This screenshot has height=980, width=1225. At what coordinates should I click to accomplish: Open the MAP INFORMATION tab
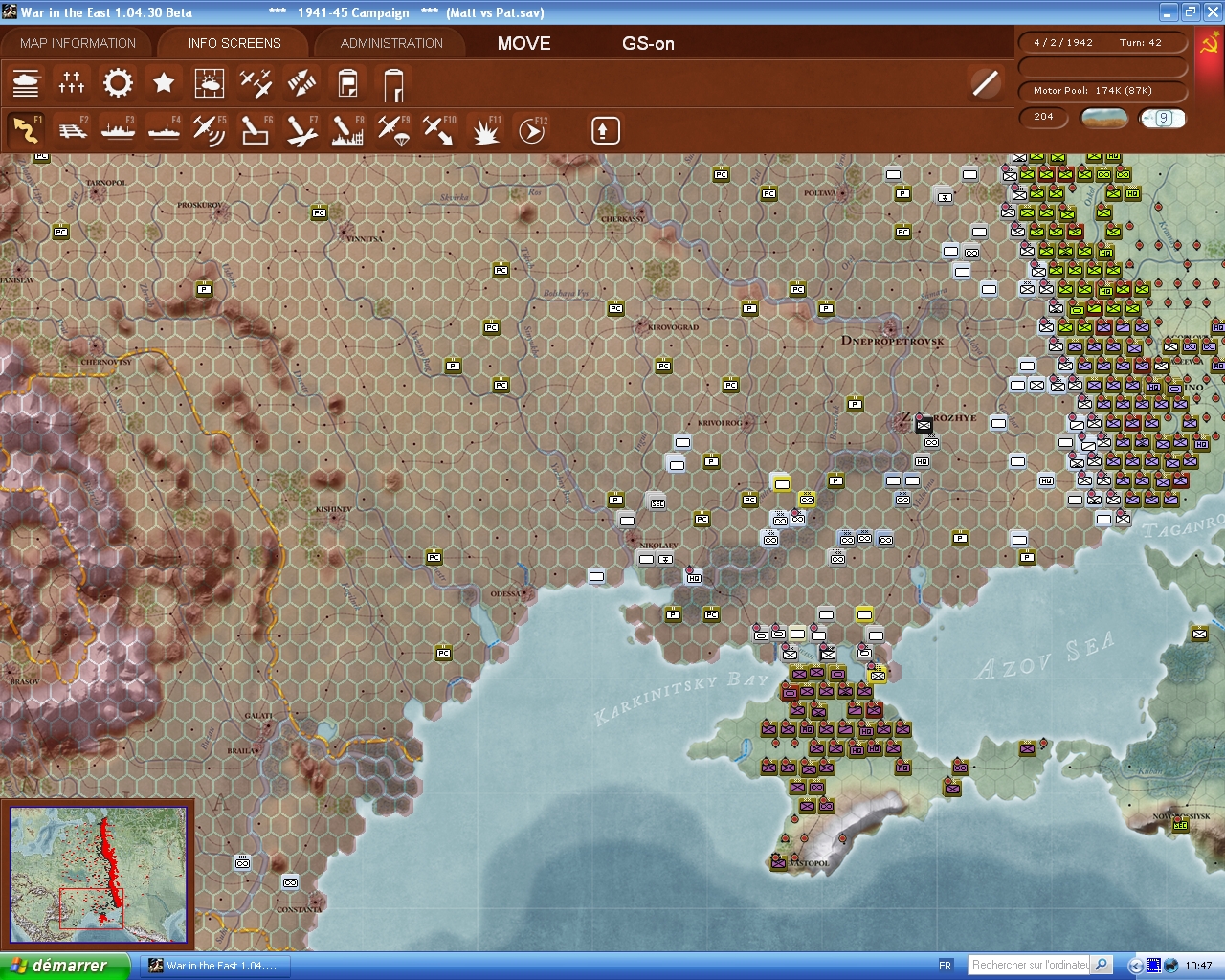click(78, 43)
